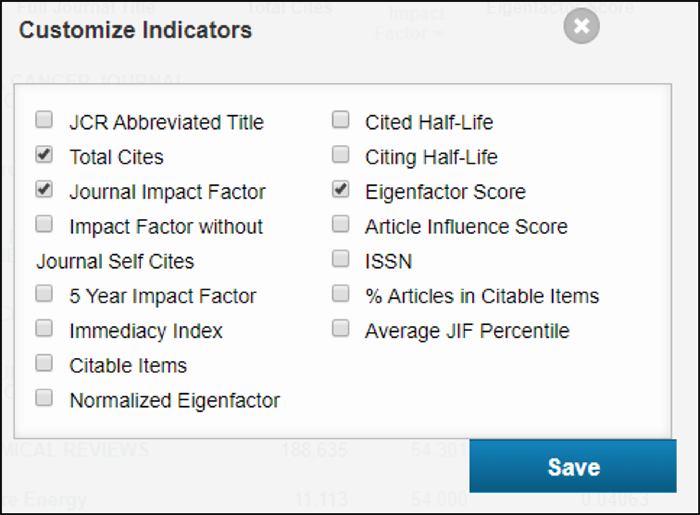
Task: Enable the ISSN indicator checkbox
Action: click(341, 259)
